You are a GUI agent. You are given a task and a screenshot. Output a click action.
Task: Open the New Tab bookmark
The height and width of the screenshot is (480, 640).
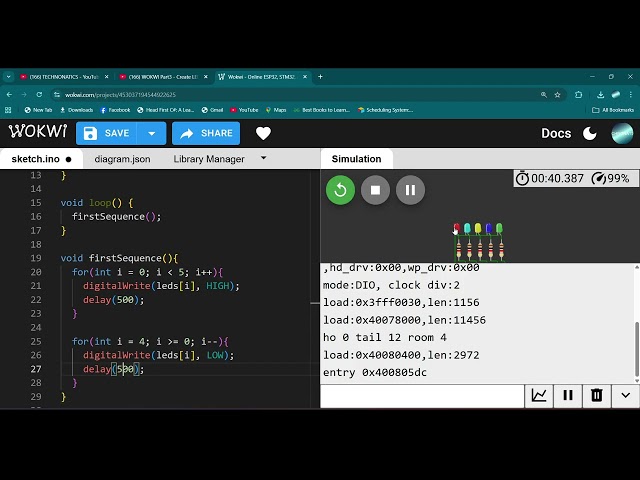(x=38, y=110)
